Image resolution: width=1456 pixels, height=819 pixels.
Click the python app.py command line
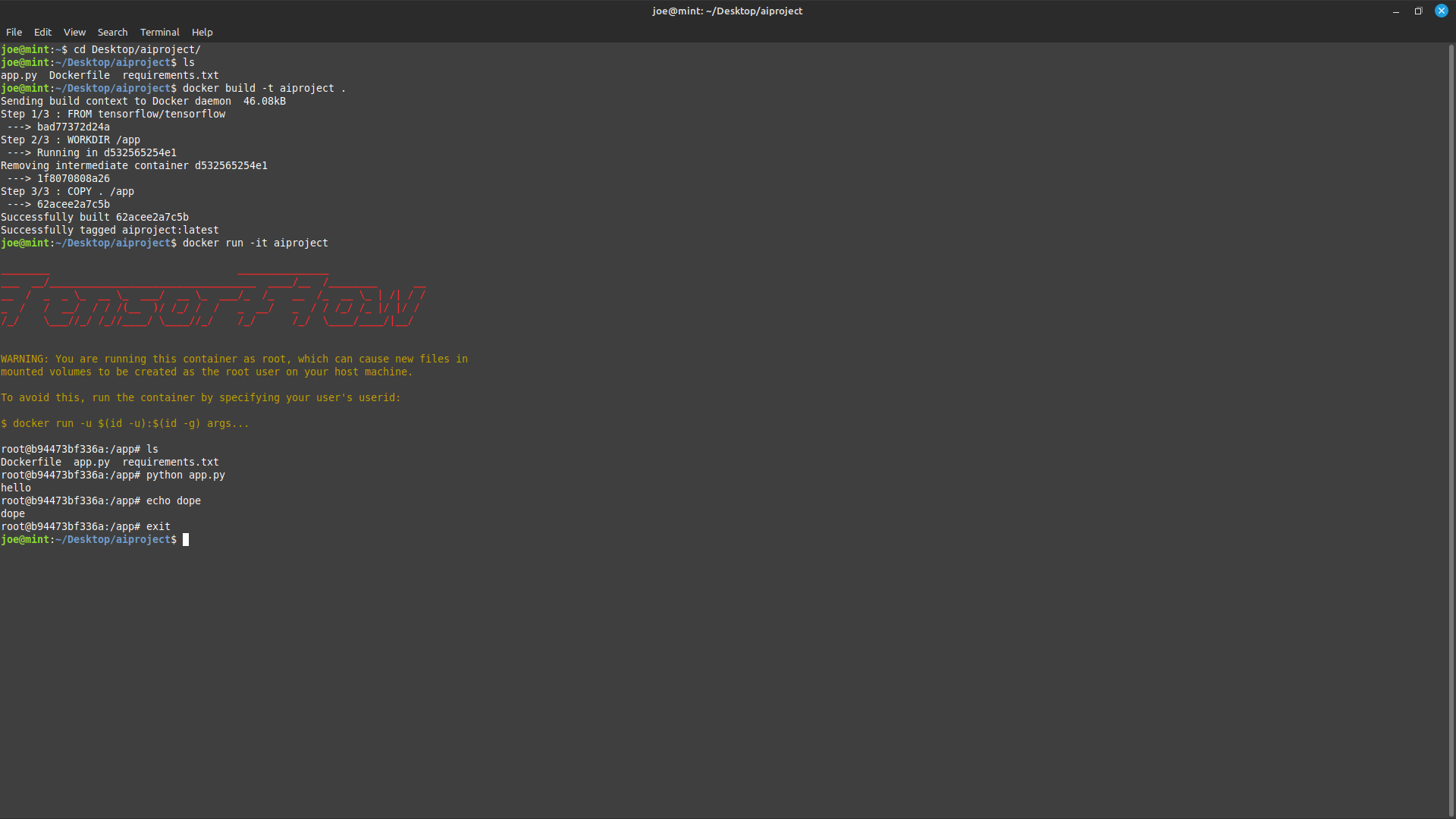[x=113, y=475]
